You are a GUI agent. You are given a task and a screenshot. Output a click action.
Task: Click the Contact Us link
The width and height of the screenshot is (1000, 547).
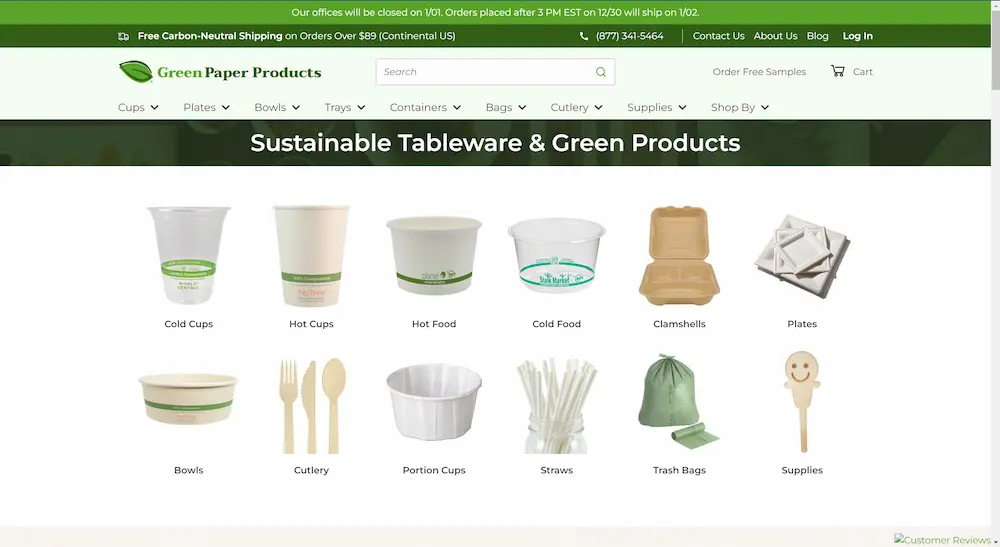[x=719, y=36]
